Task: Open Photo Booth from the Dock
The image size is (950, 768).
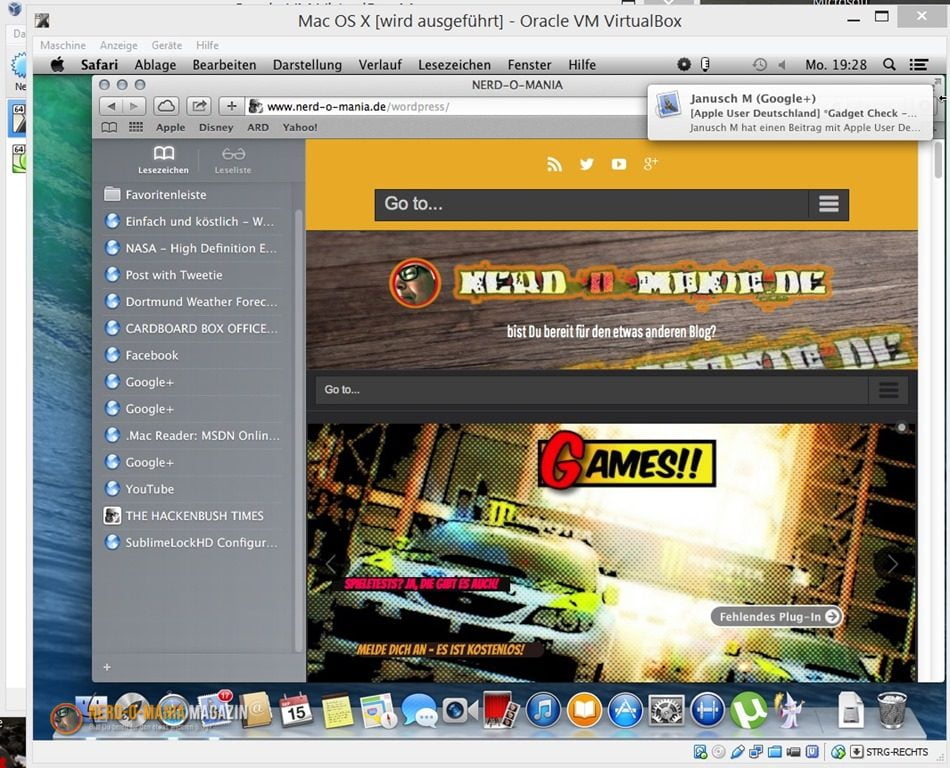Action: (501, 710)
